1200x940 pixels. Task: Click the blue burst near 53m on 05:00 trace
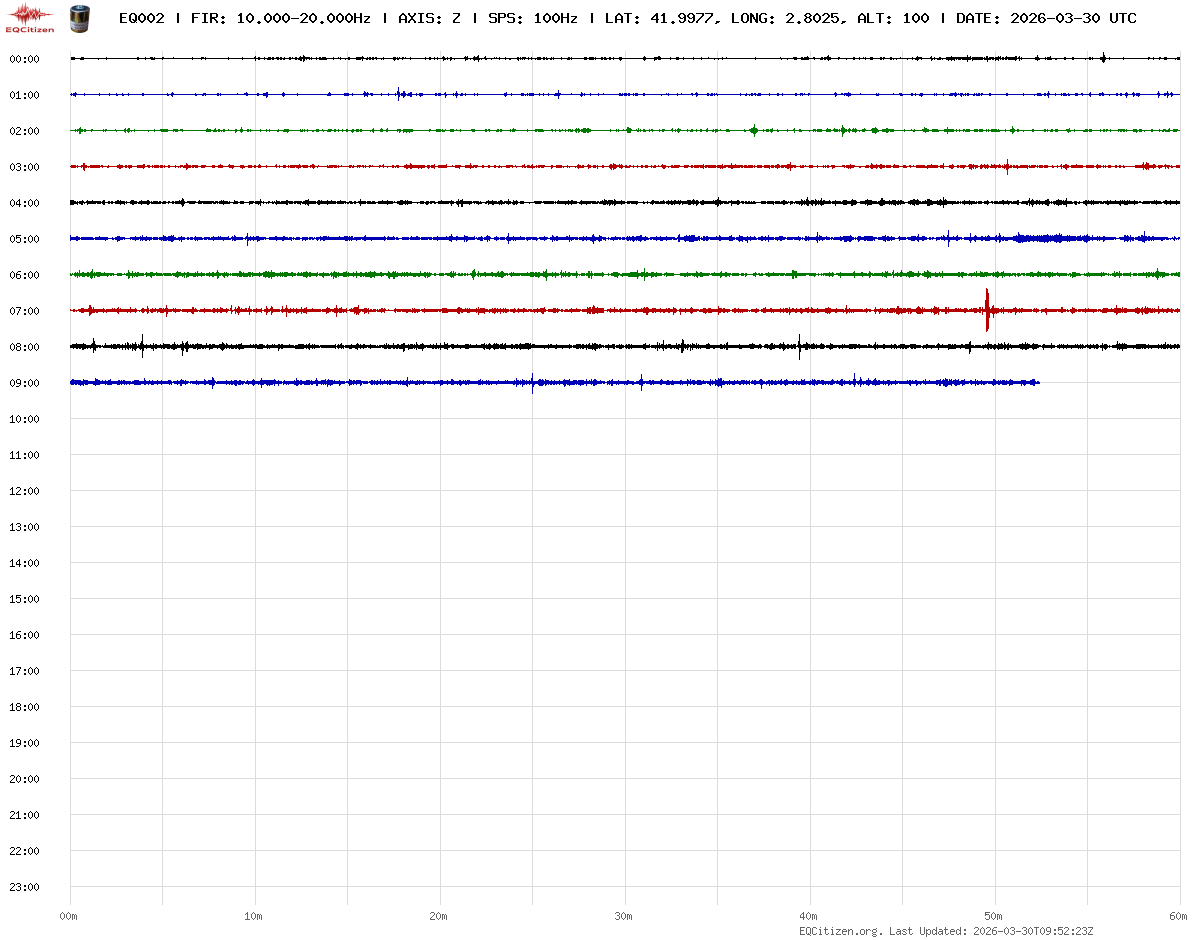click(x=1050, y=238)
